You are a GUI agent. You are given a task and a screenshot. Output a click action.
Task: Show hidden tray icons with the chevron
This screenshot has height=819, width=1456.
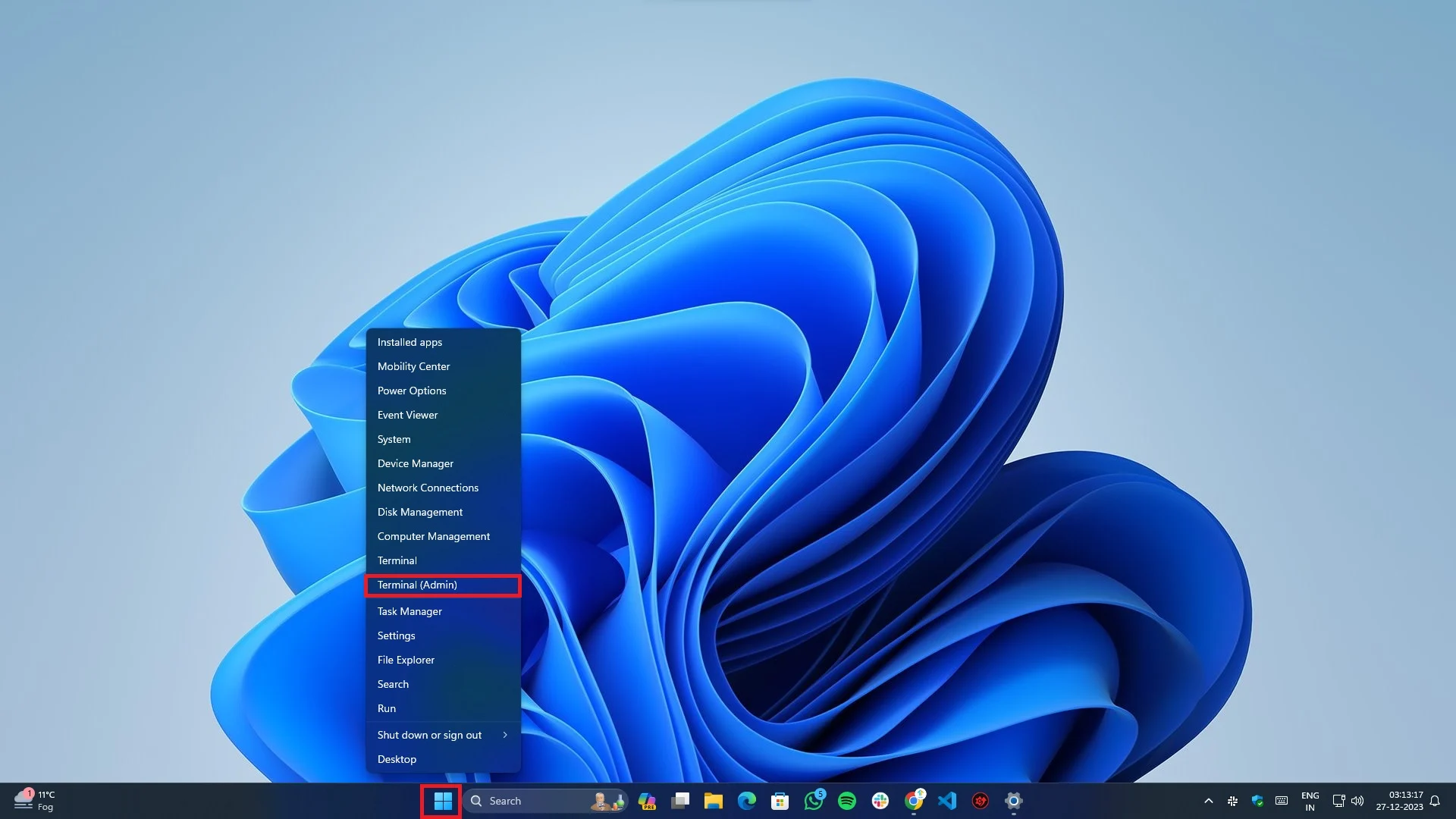tap(1209, 801)
